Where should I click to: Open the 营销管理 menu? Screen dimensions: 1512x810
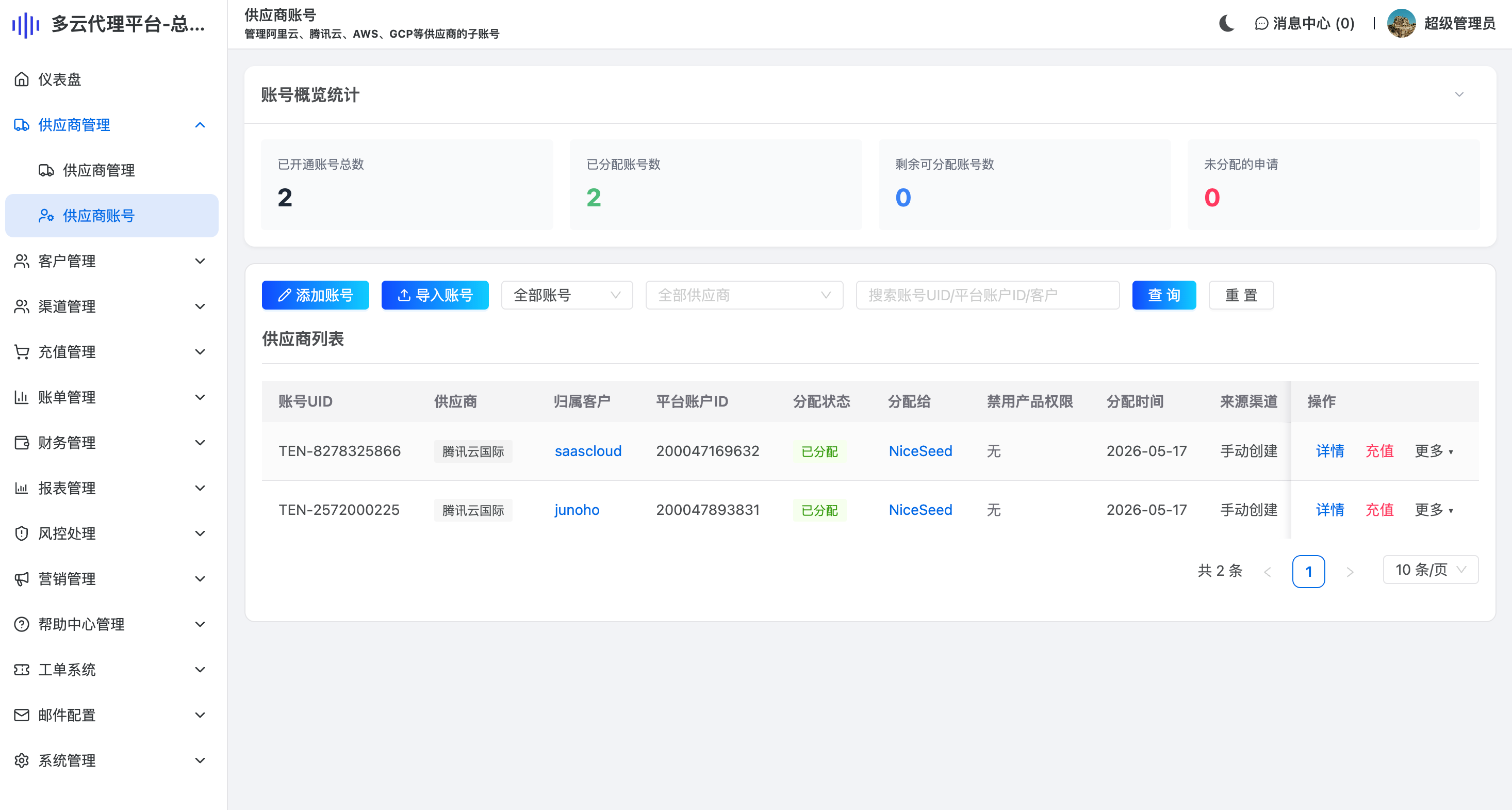(111, 578)
